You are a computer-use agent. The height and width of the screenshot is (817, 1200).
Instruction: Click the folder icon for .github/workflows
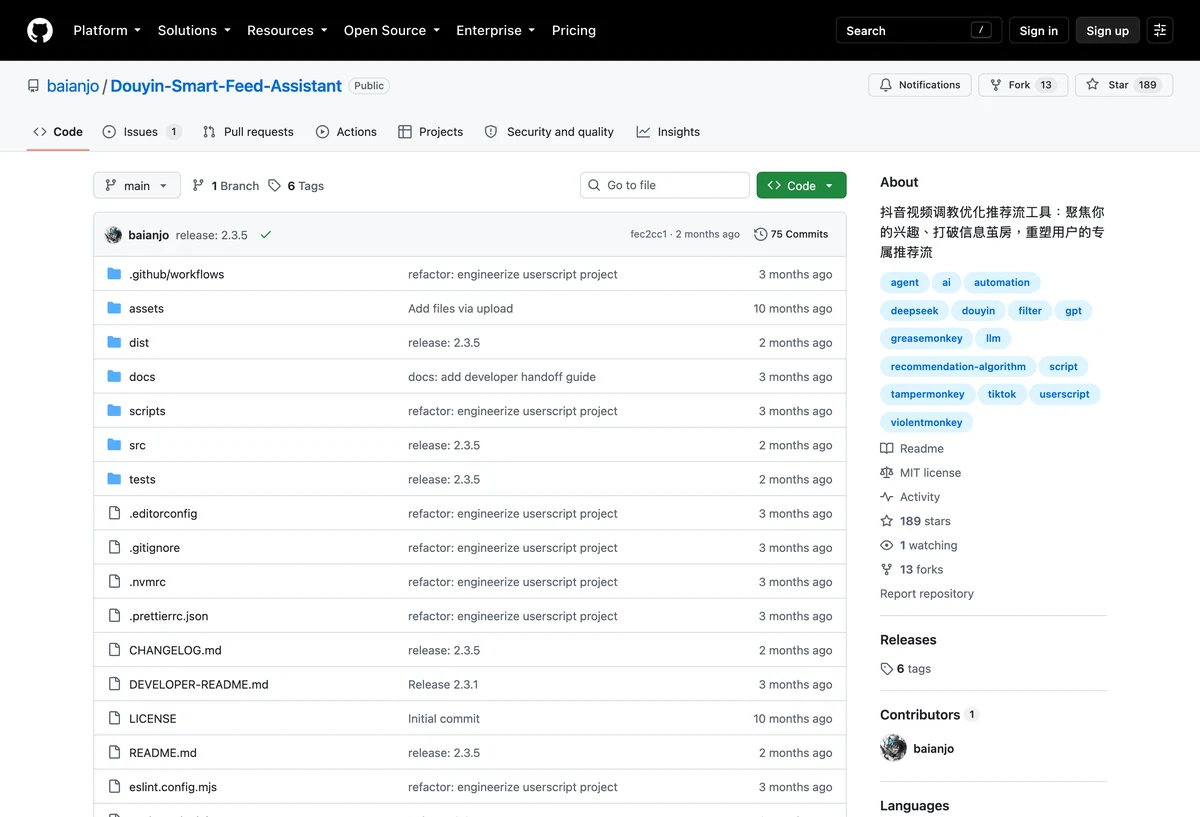114,274
